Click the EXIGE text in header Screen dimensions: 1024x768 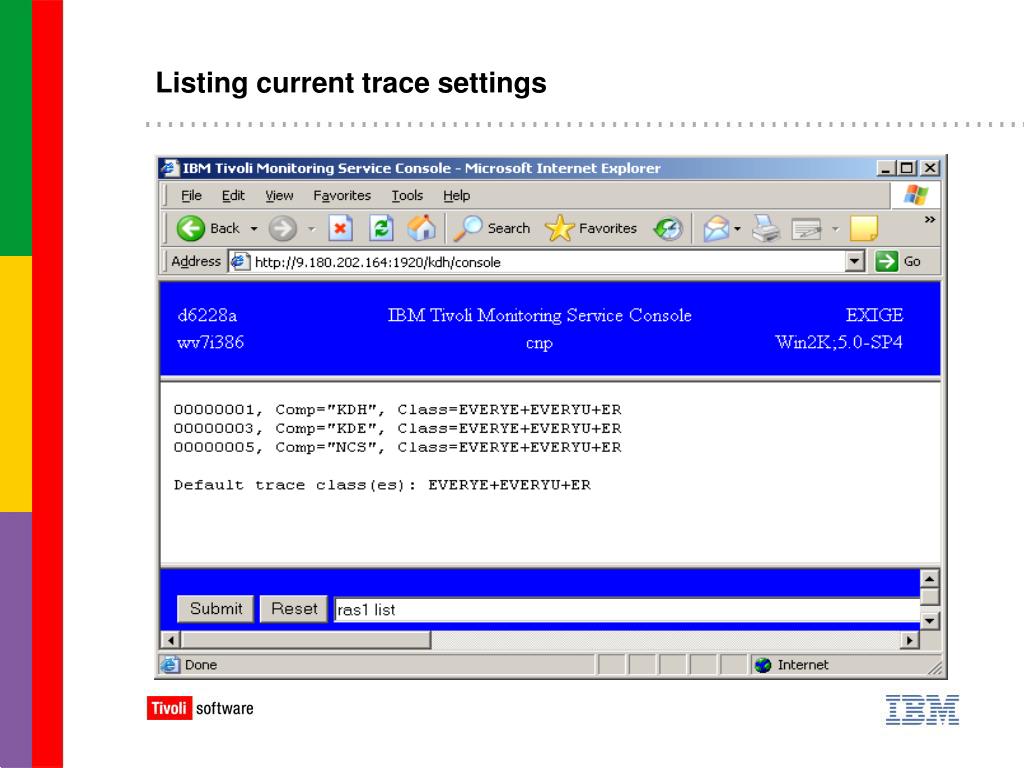coord(874,315)
